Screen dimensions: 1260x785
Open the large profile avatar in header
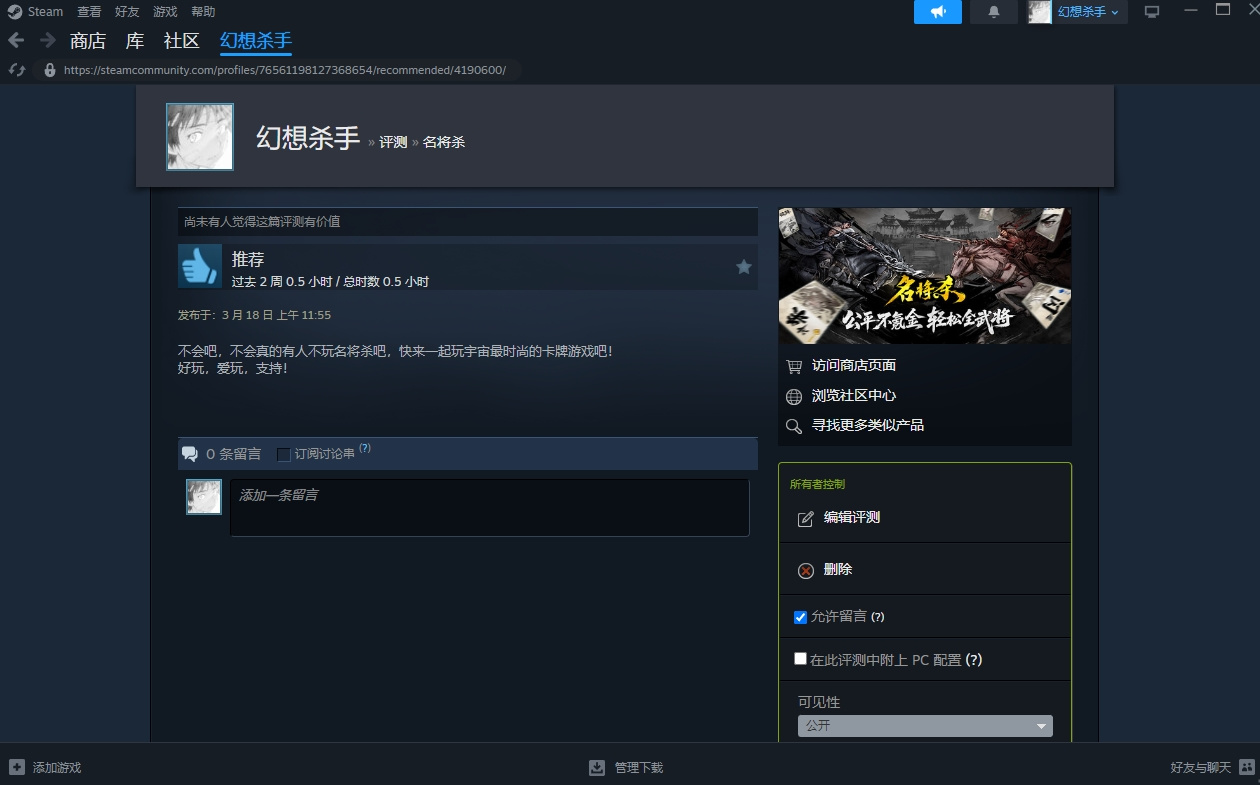[x=200, y=137]
